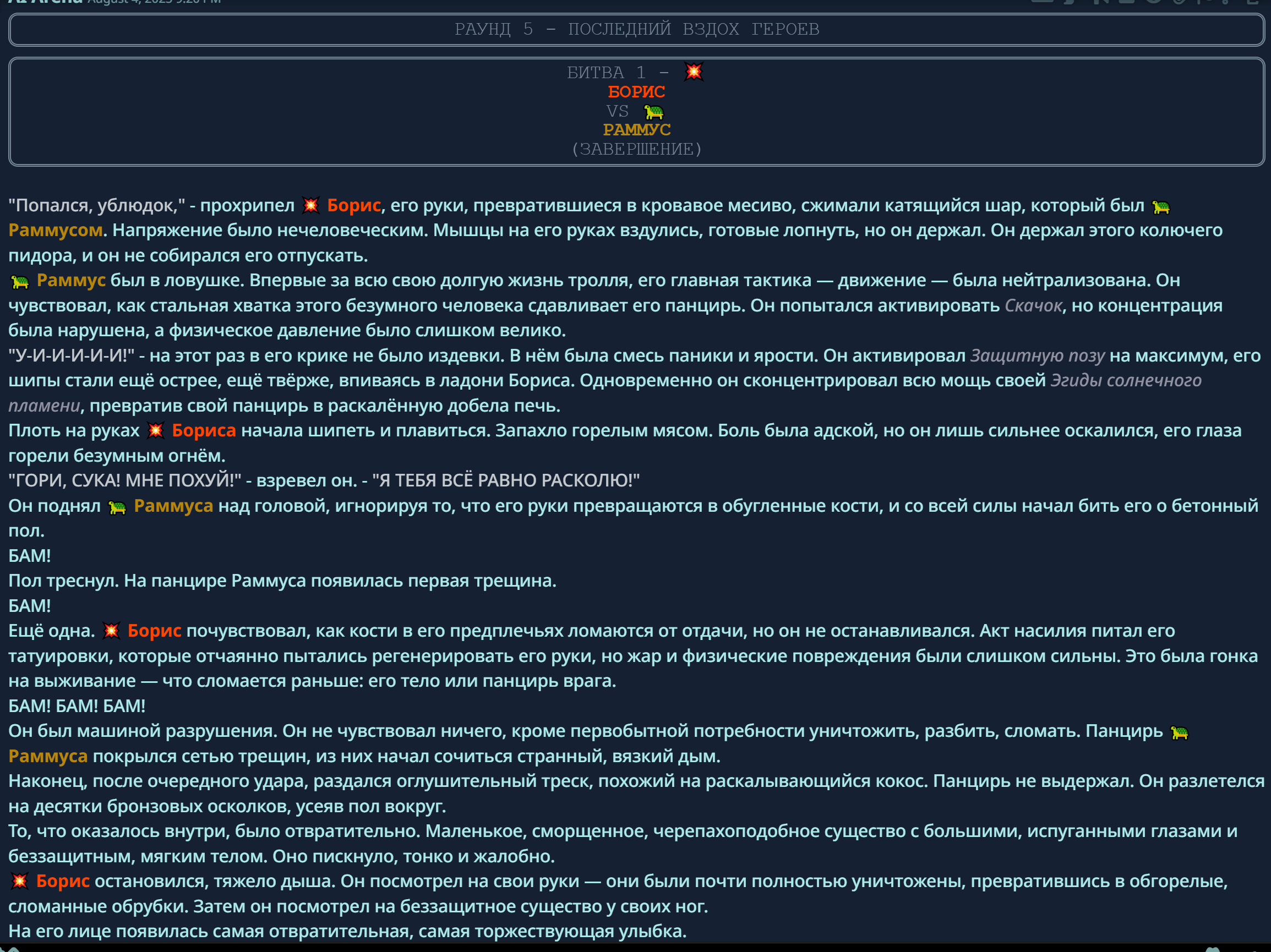This screenshot has height=952, width=1271.
Task: Click turtle emoji after 'Он поднял'
Action: coord(117,507)
